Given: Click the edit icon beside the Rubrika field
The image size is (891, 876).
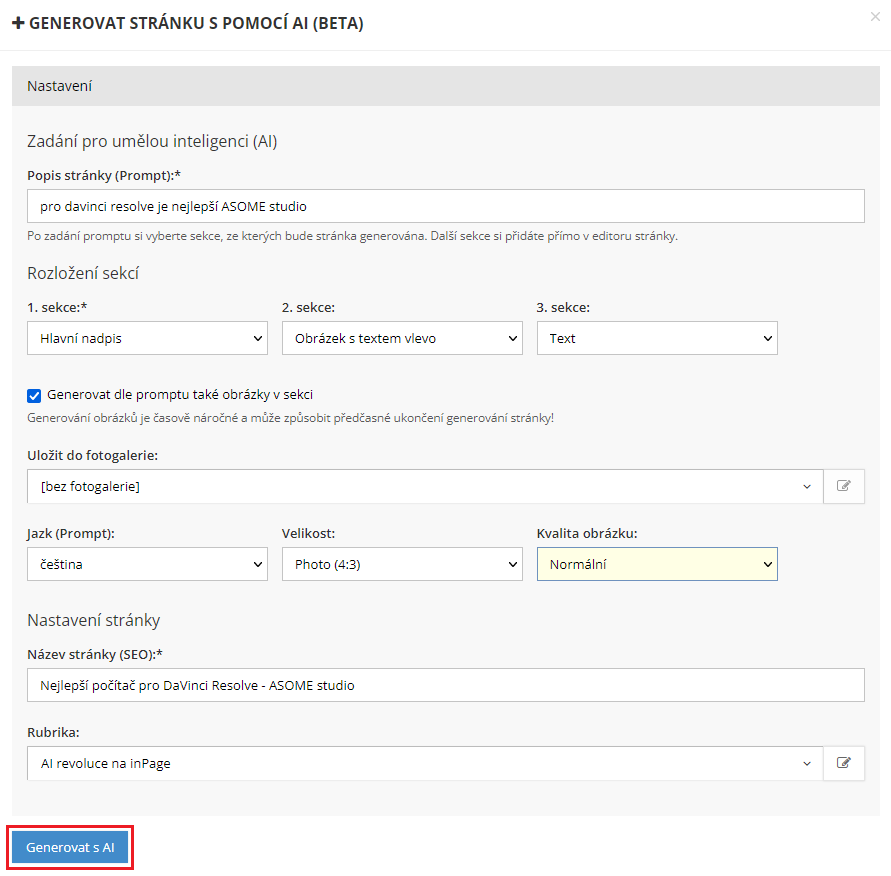Looking at the screenshot, I should tap(844, 763).
